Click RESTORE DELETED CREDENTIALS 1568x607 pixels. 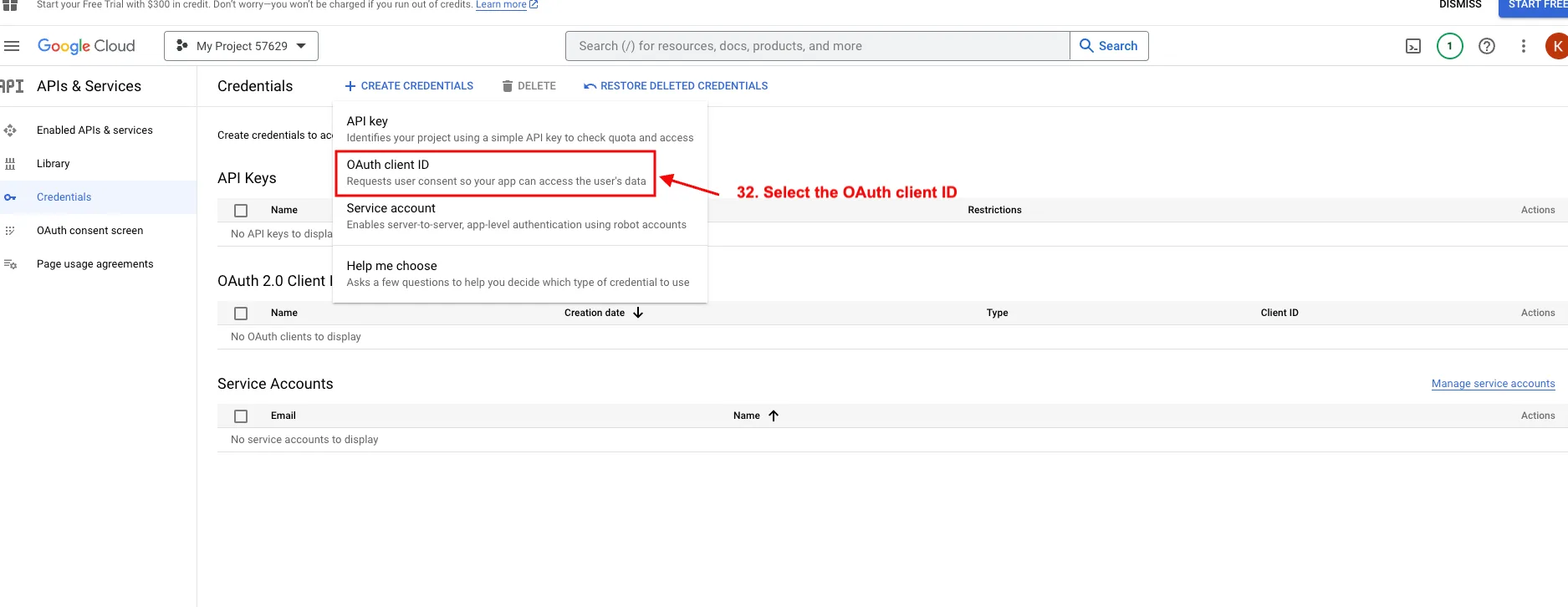point(676,86)
